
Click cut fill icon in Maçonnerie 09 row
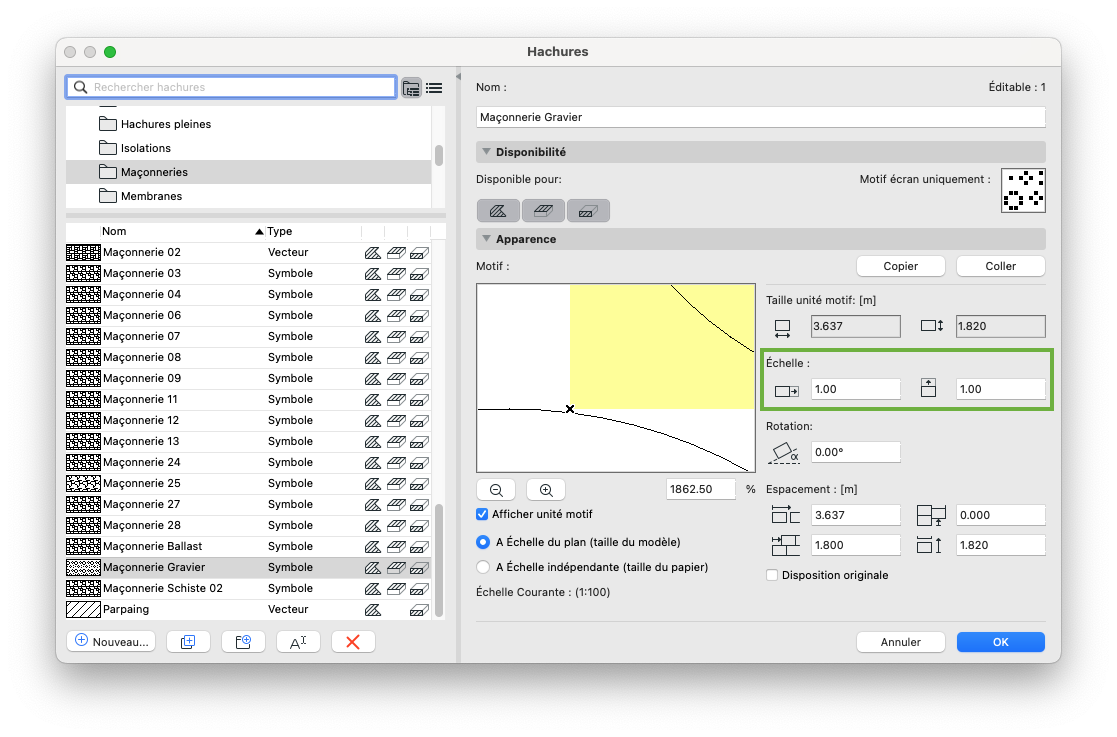(x=420, y=379)
